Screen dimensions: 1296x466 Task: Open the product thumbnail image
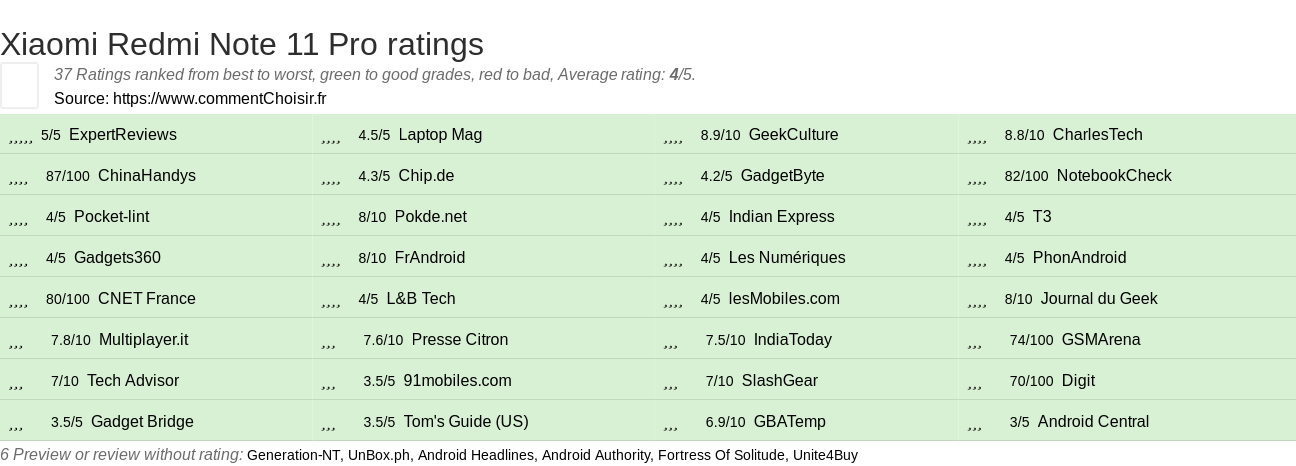19,85
